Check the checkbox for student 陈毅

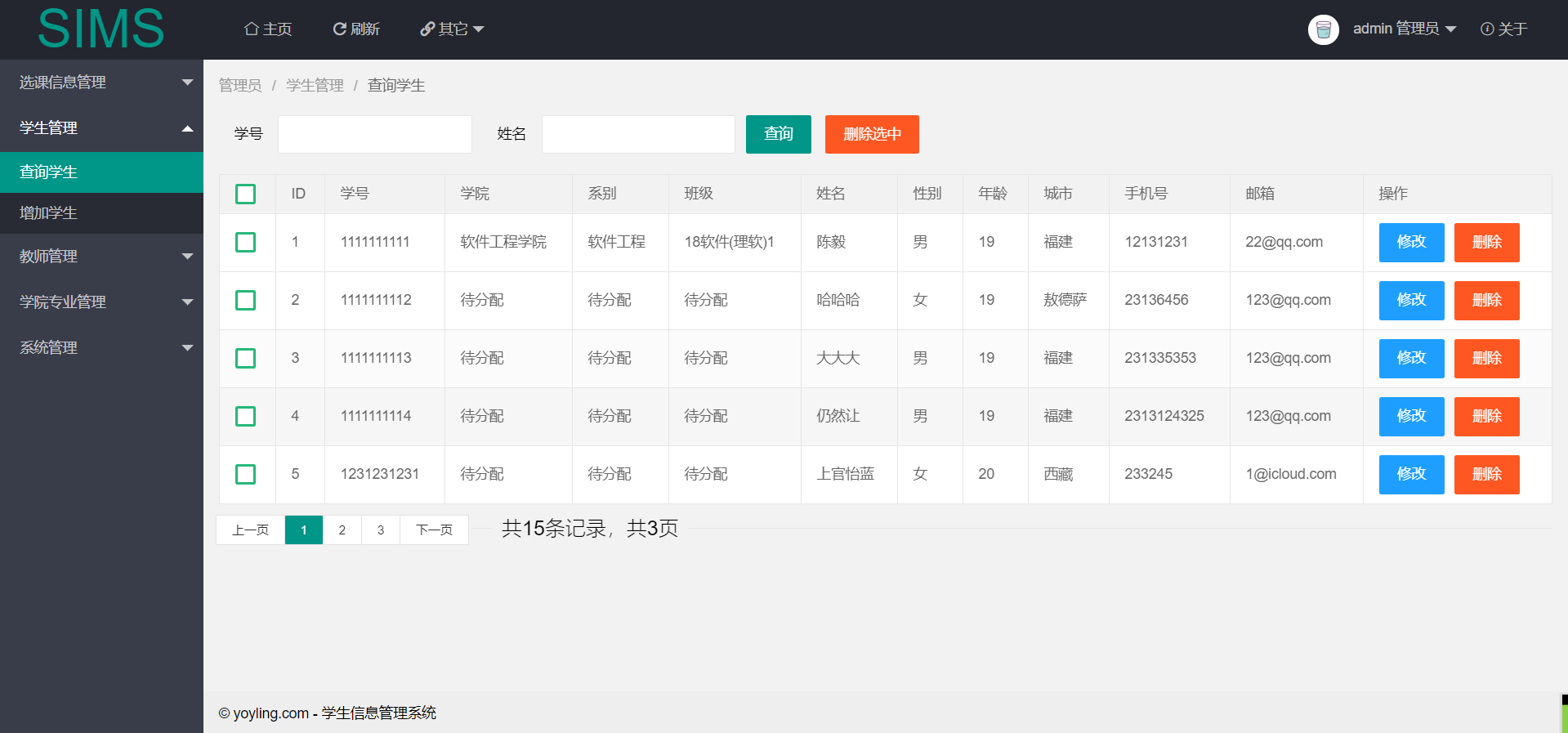[x=245, y=242]
